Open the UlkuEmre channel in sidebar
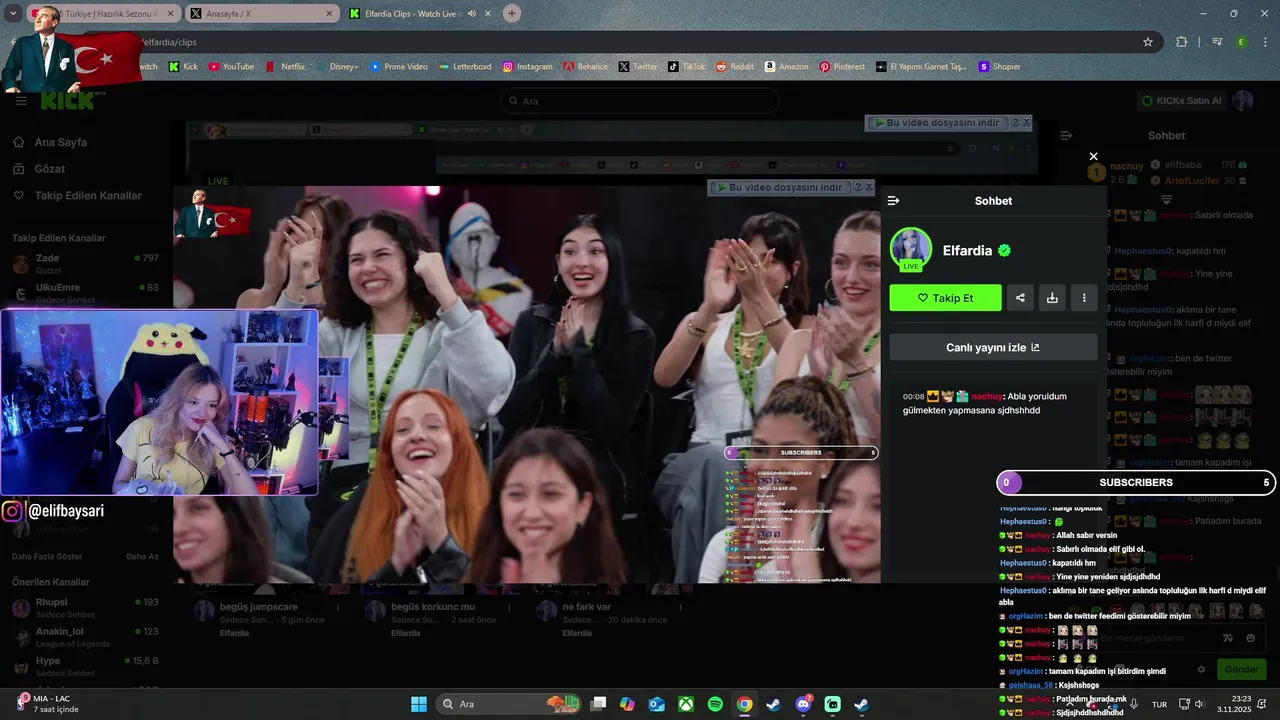 click(x=85, y=293)
